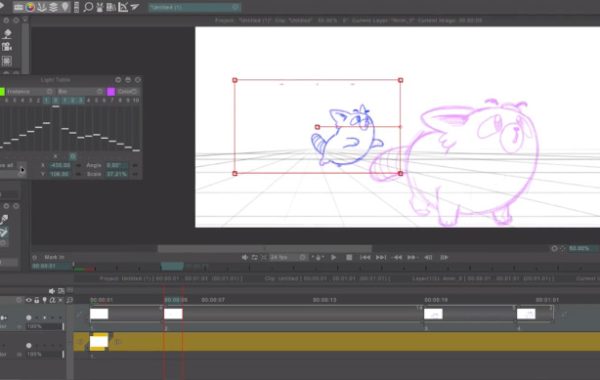The width and height of the screenshot is (600, 380).
Task: Select light table frame number 4
Action: pos(88,100)
